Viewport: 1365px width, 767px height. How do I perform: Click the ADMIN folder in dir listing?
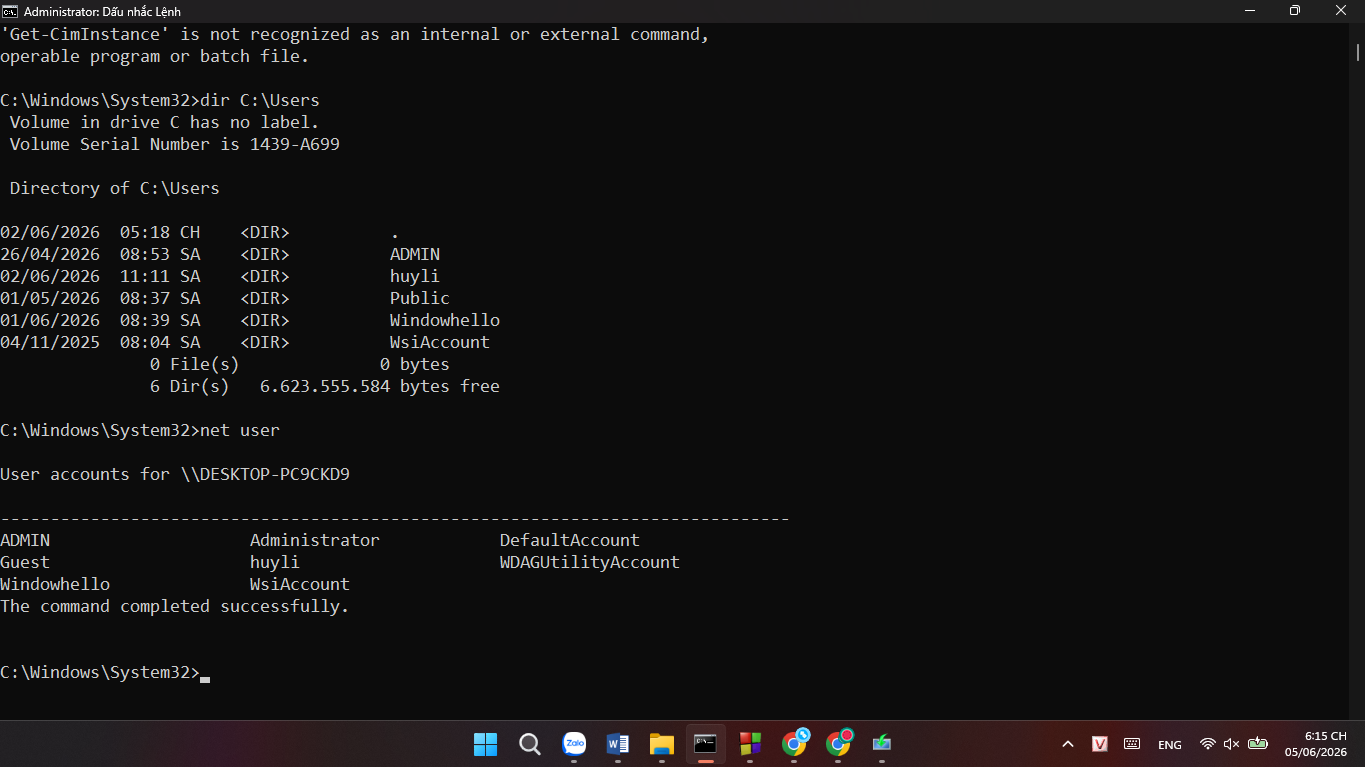415,254
